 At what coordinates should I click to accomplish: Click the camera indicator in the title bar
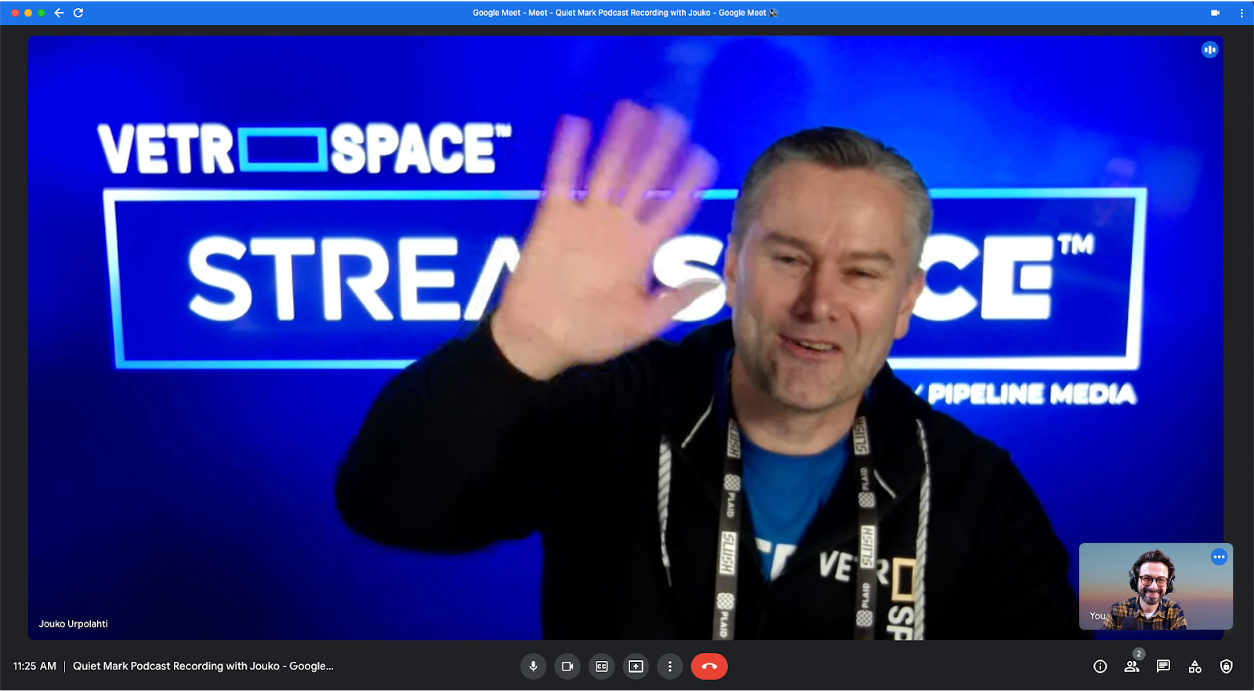point(1215,13)
